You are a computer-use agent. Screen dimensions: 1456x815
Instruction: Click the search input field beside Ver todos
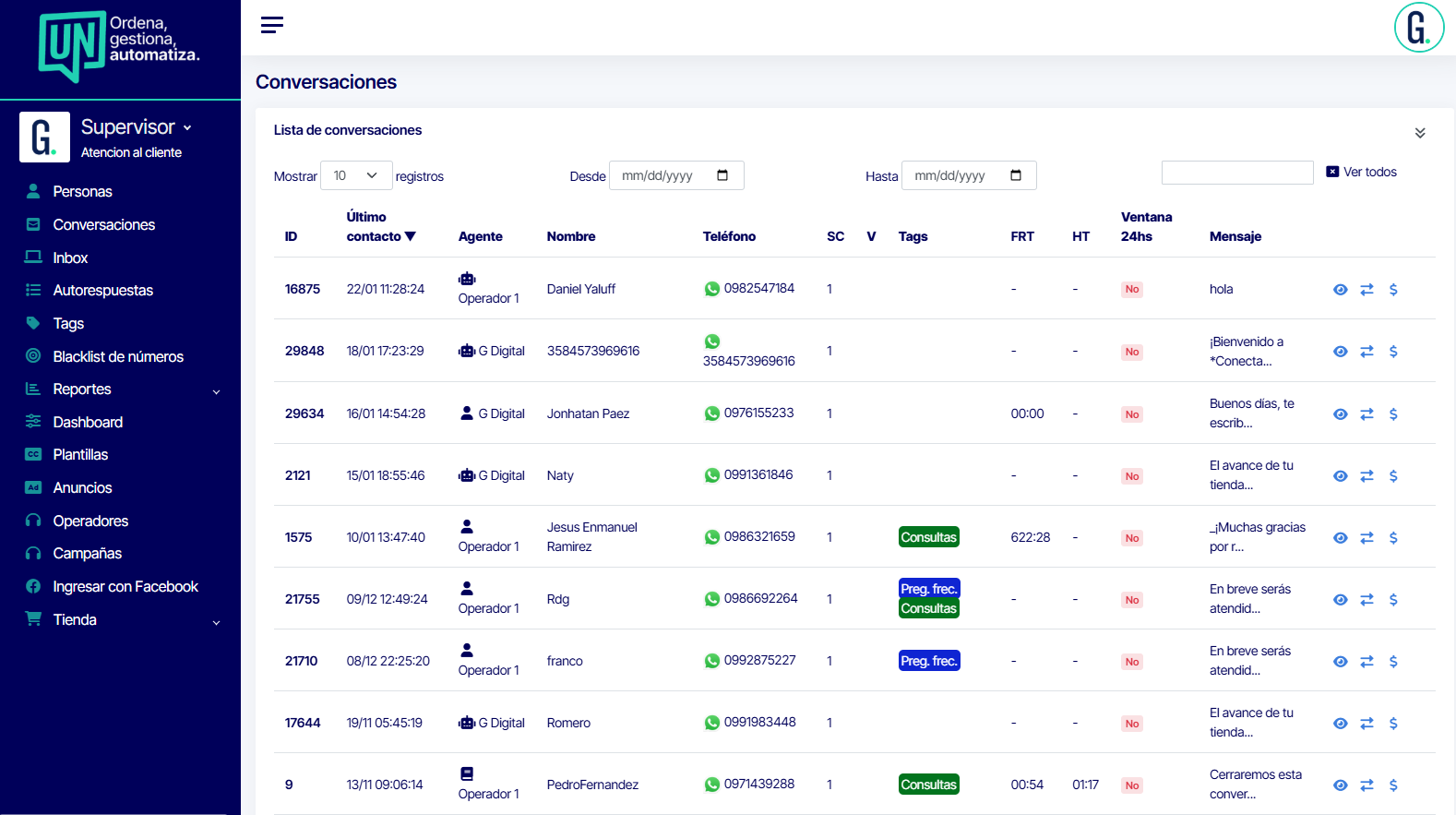click(1236, 173)
